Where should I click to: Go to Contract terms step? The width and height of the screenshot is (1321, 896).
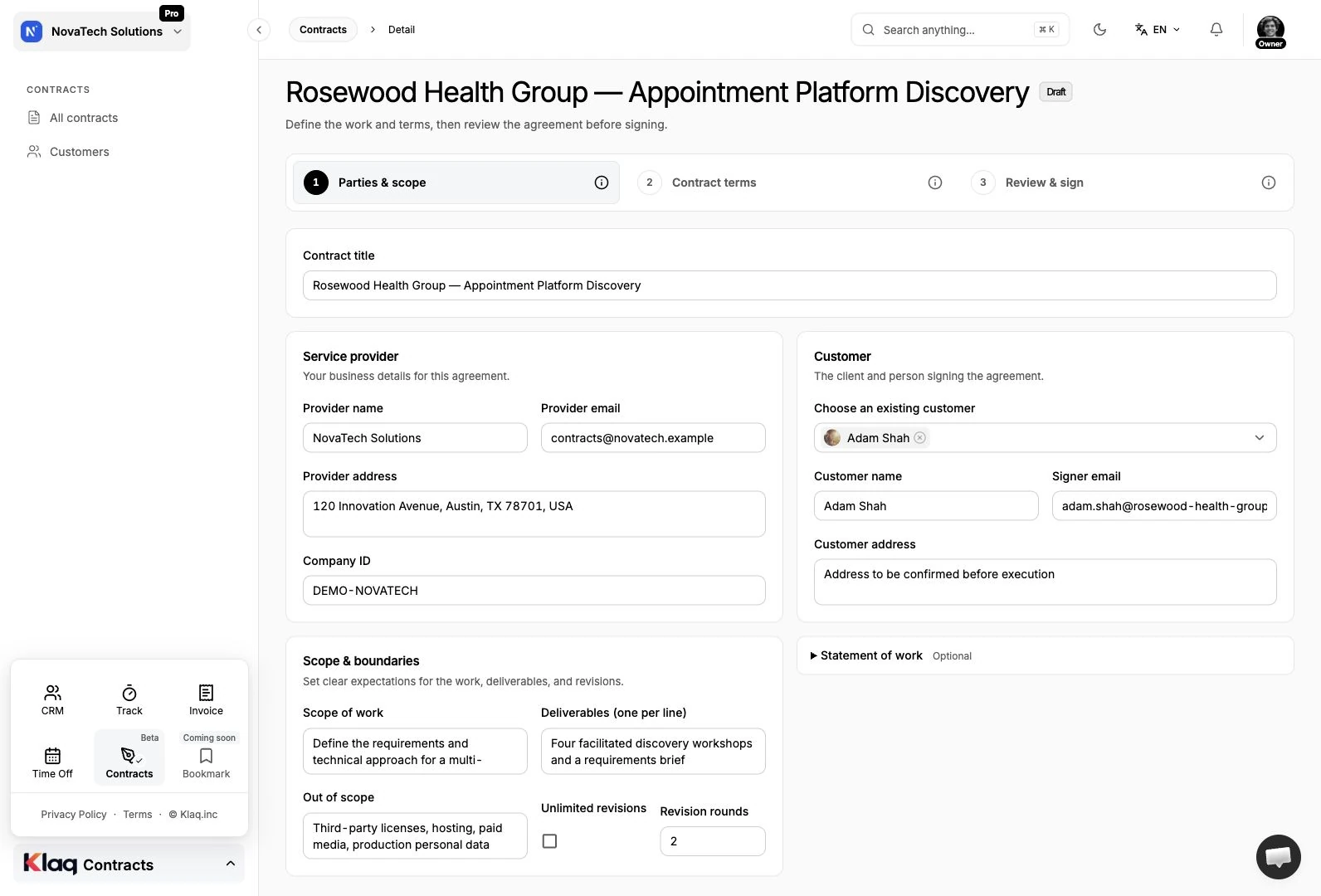790,183
